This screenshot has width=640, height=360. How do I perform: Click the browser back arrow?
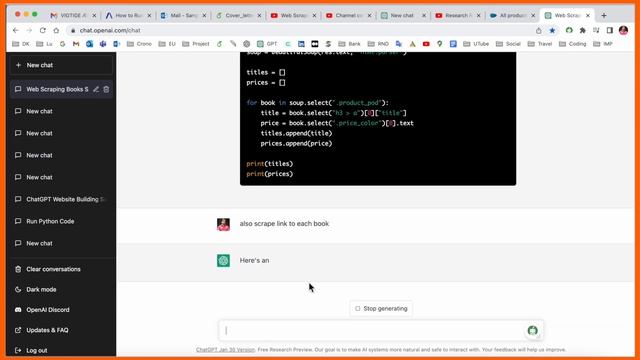16,30
